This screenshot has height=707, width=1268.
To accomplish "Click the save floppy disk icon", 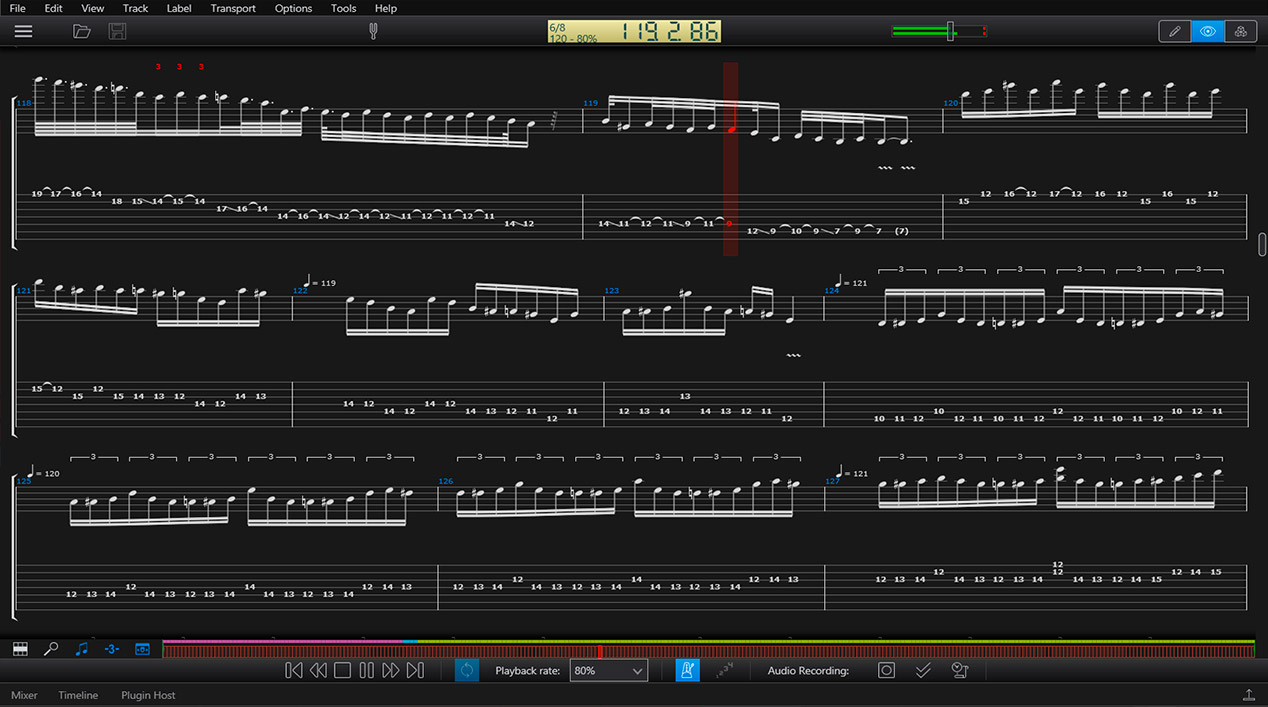I will point(117,31).
